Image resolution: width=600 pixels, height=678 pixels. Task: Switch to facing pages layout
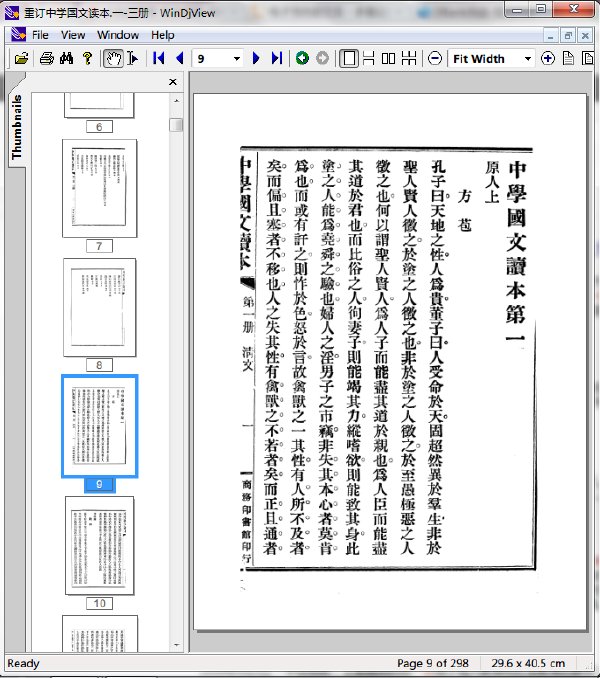click(x=389, y=58)
